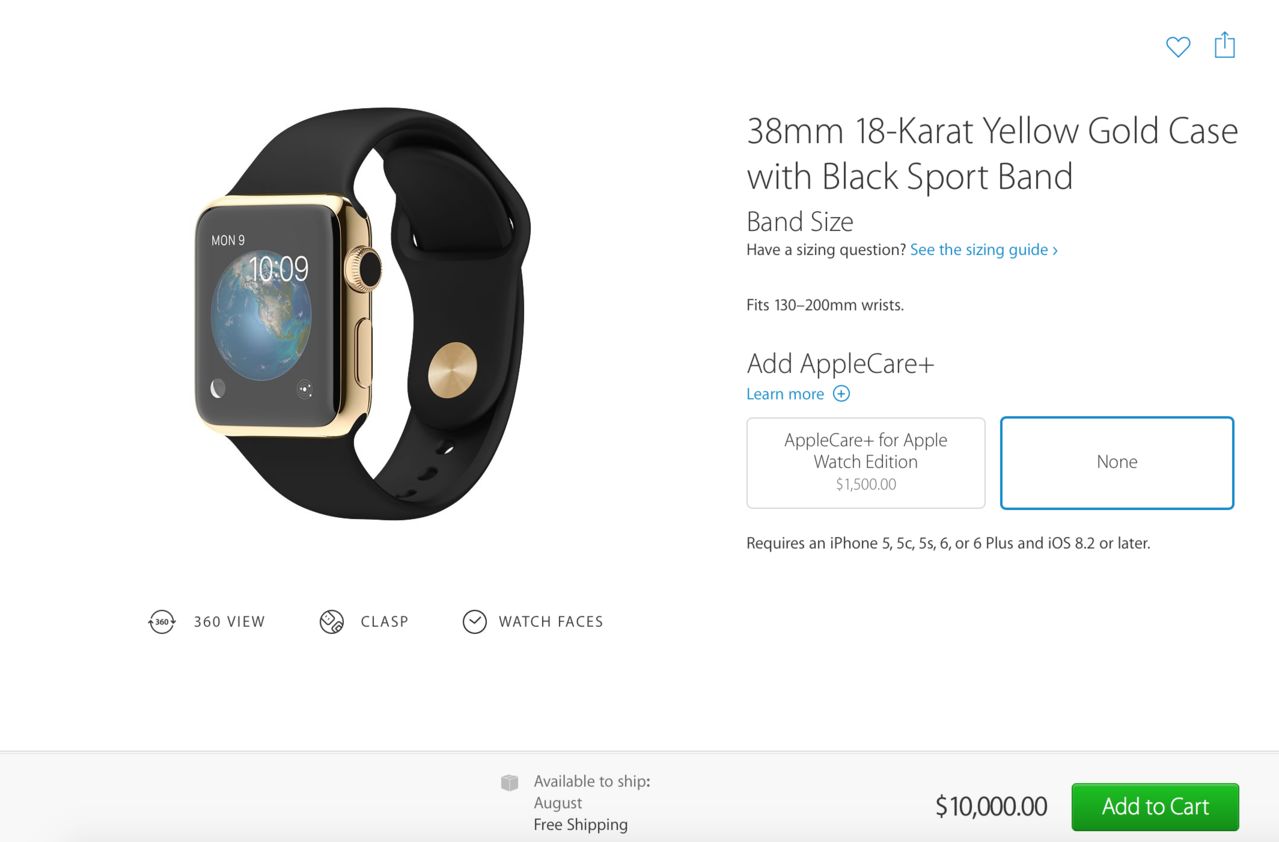Screen dimensions: 1279x842
Task: Click the $10,000.00 price text
Action: point(991,807)
